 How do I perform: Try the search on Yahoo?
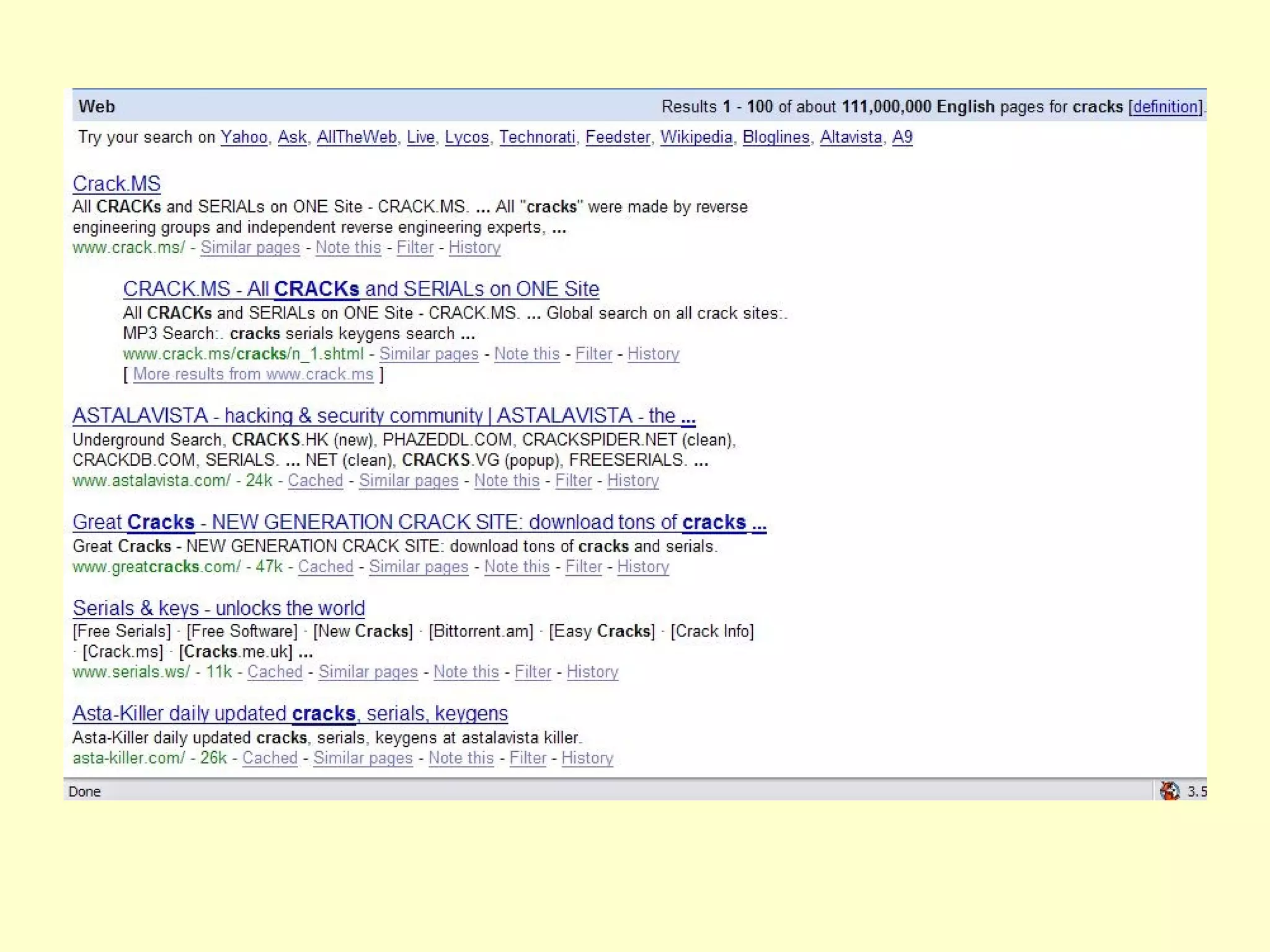pyautogui.click(x=244, y=137)
